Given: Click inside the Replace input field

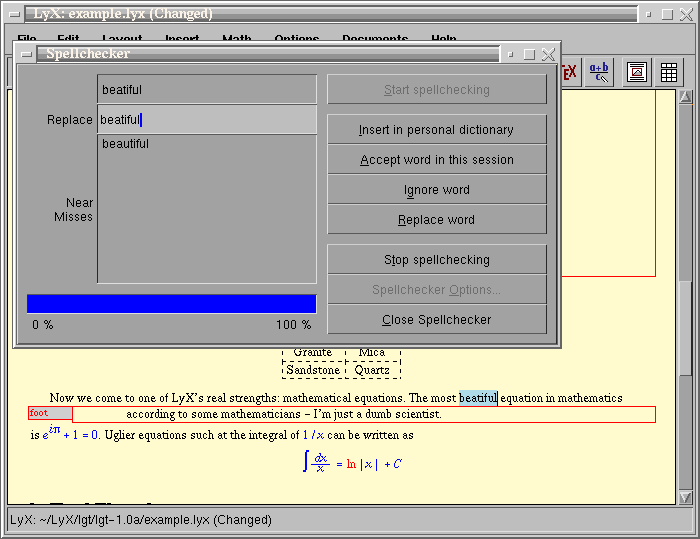Looking at the screenshot, I should coord(207,120).
